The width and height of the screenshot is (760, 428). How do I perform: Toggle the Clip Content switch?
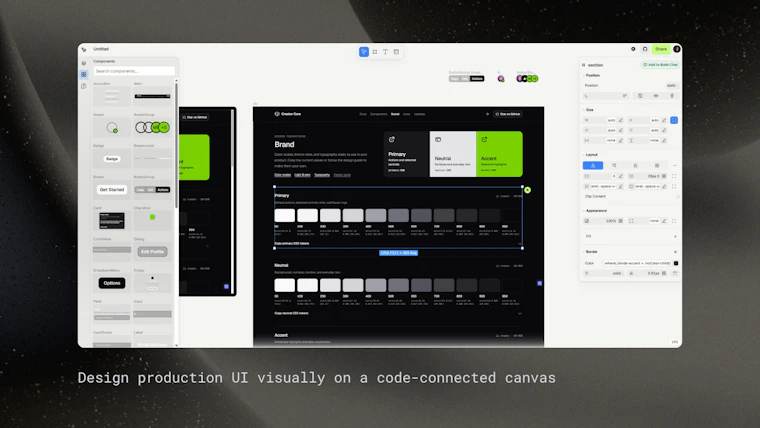676,196
